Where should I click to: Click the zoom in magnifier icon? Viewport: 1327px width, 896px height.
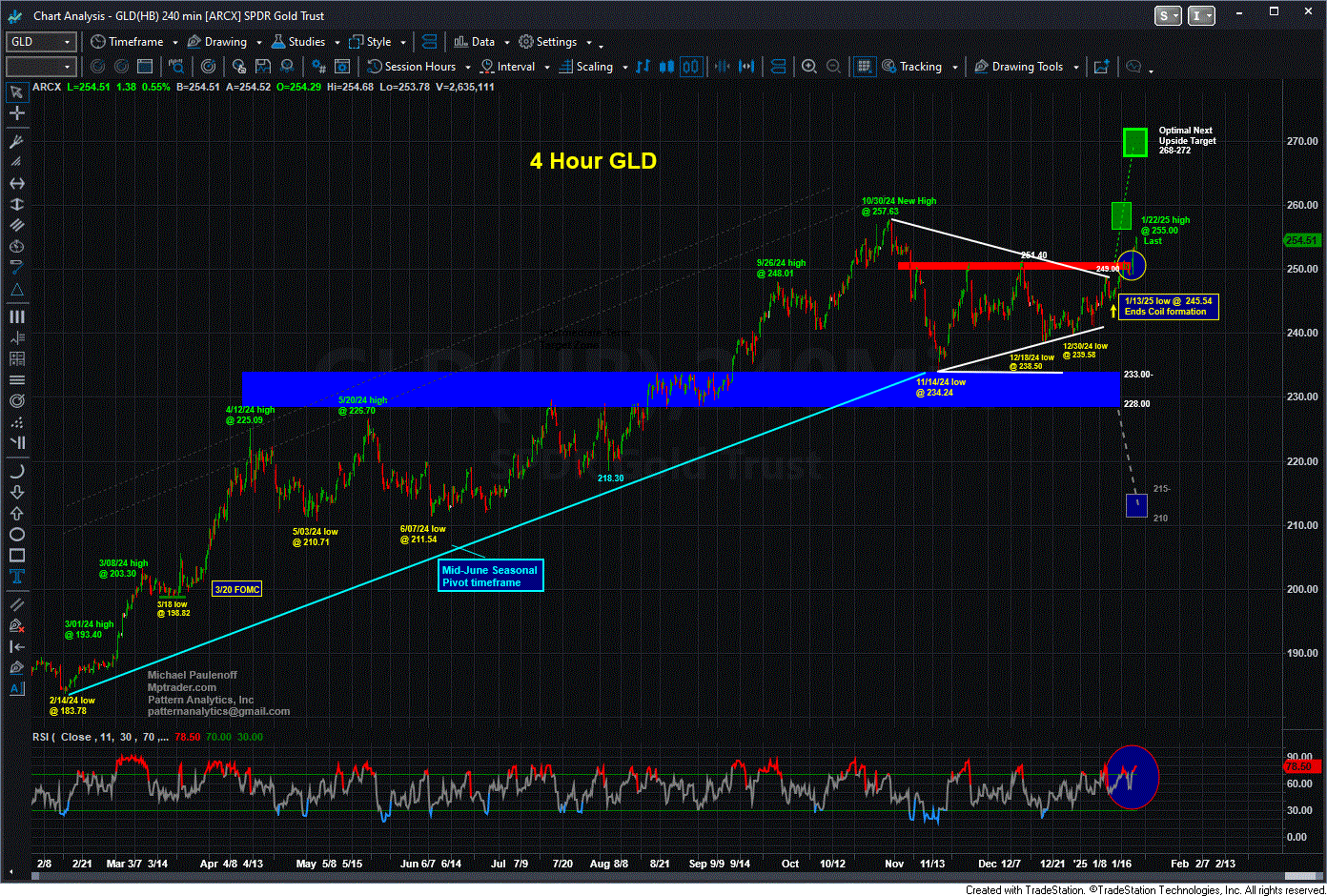809,67
